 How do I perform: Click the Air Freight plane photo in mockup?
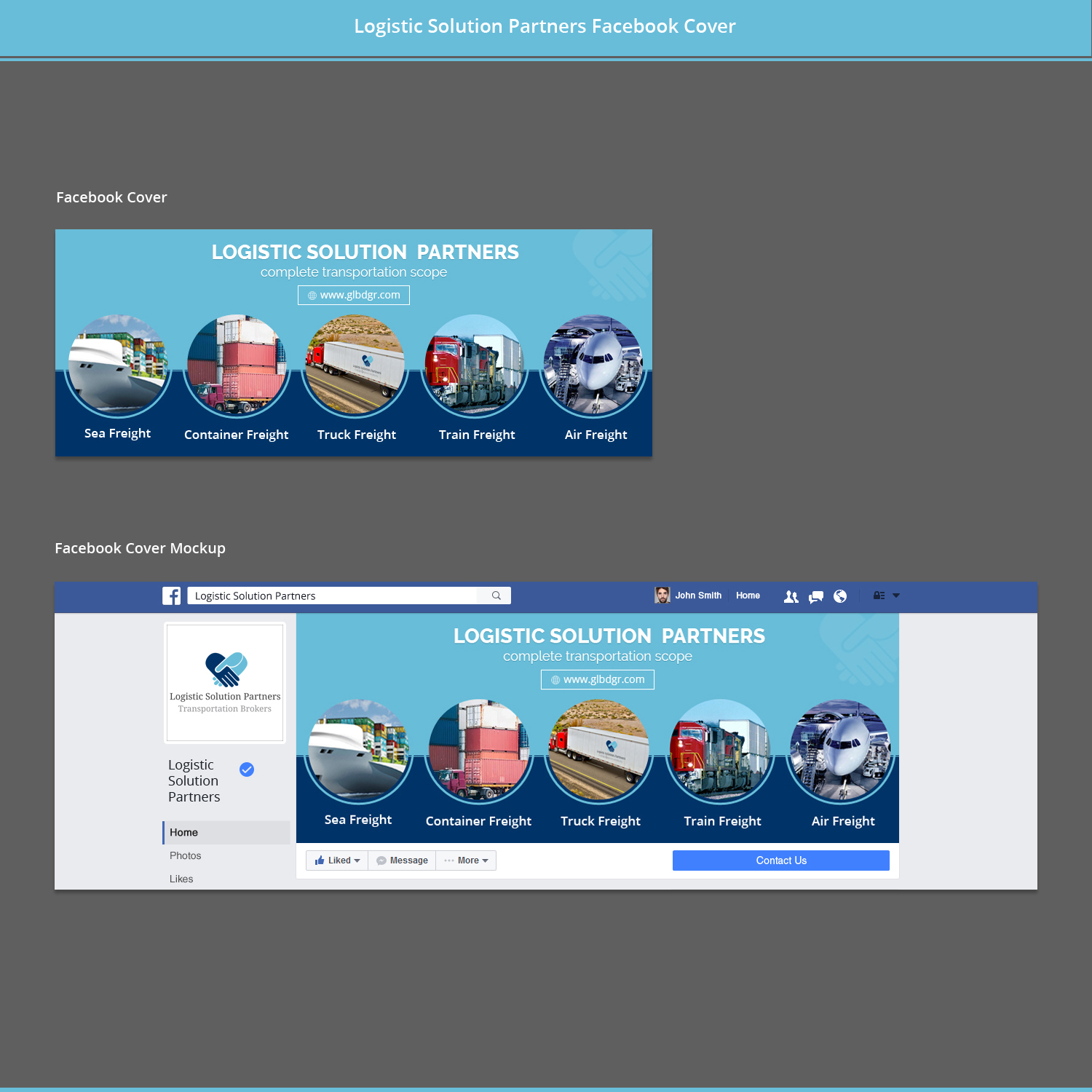coord(841,750)
